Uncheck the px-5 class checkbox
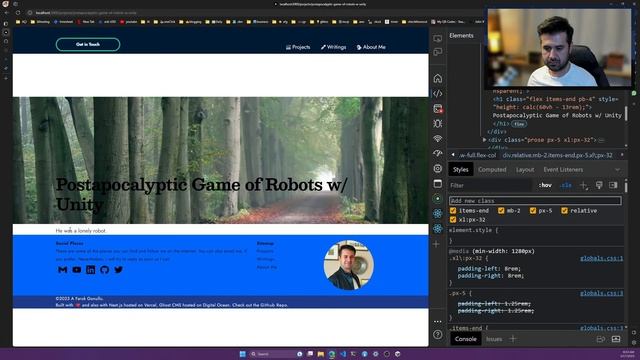This screenshot has width=640, height=360. click(x=533, y=211)
